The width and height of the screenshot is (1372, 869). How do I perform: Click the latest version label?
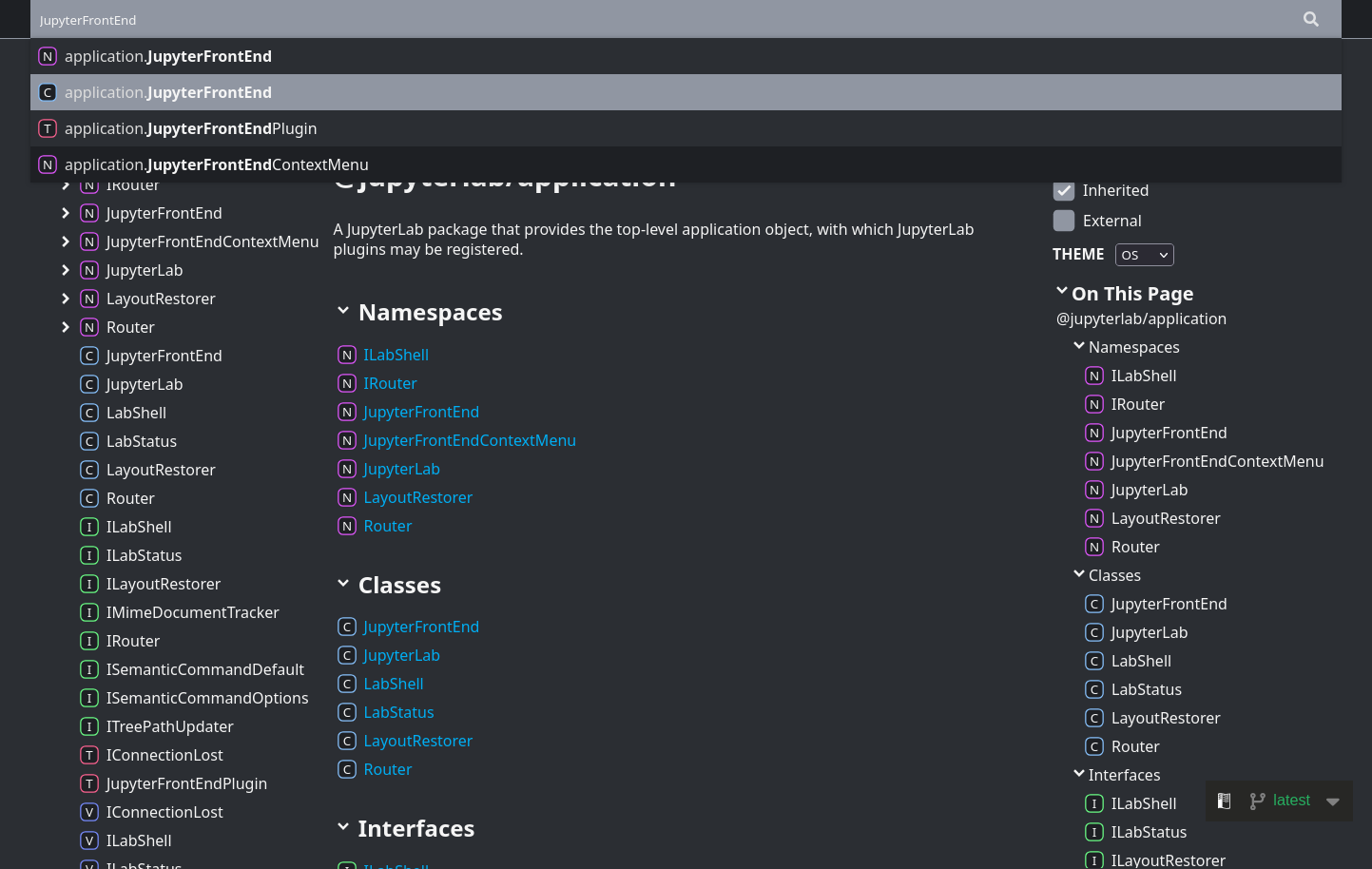coord(1291,801)
